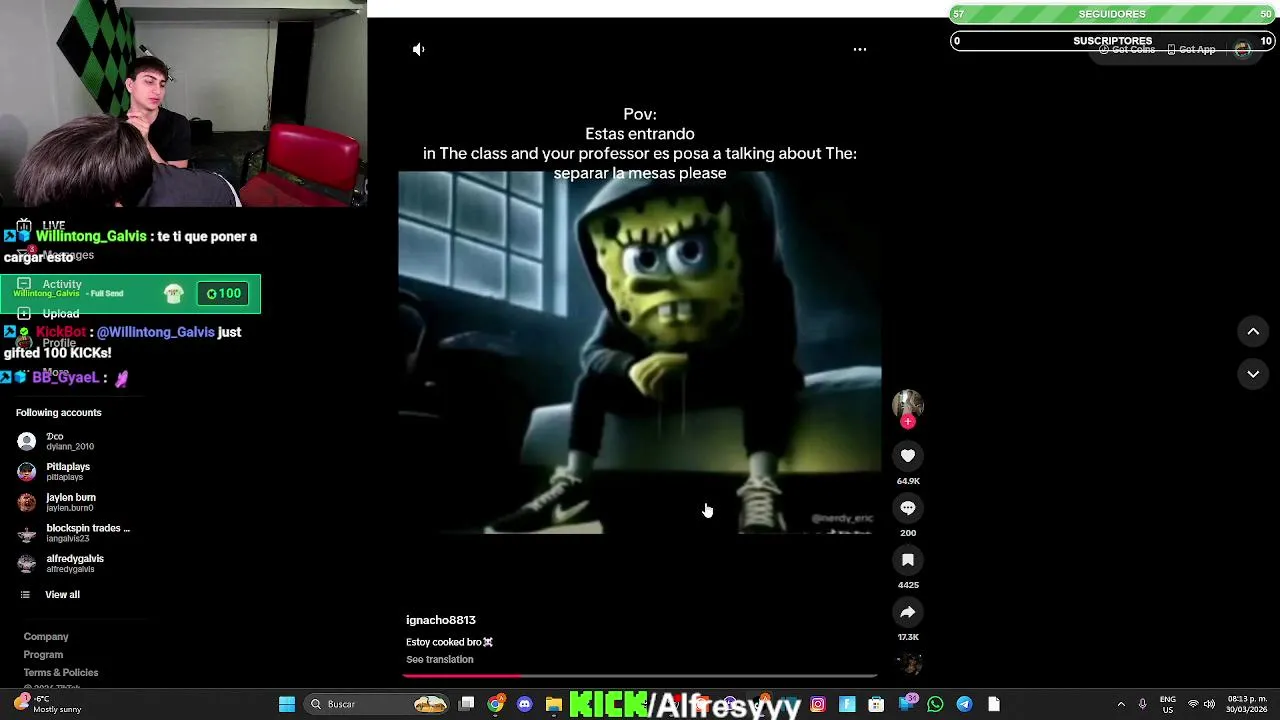The height and width of the screenshot is (720, 1280).
Task: Go to previous video with up chevron
Action: pyautogui.click(x=1253, y=332)
